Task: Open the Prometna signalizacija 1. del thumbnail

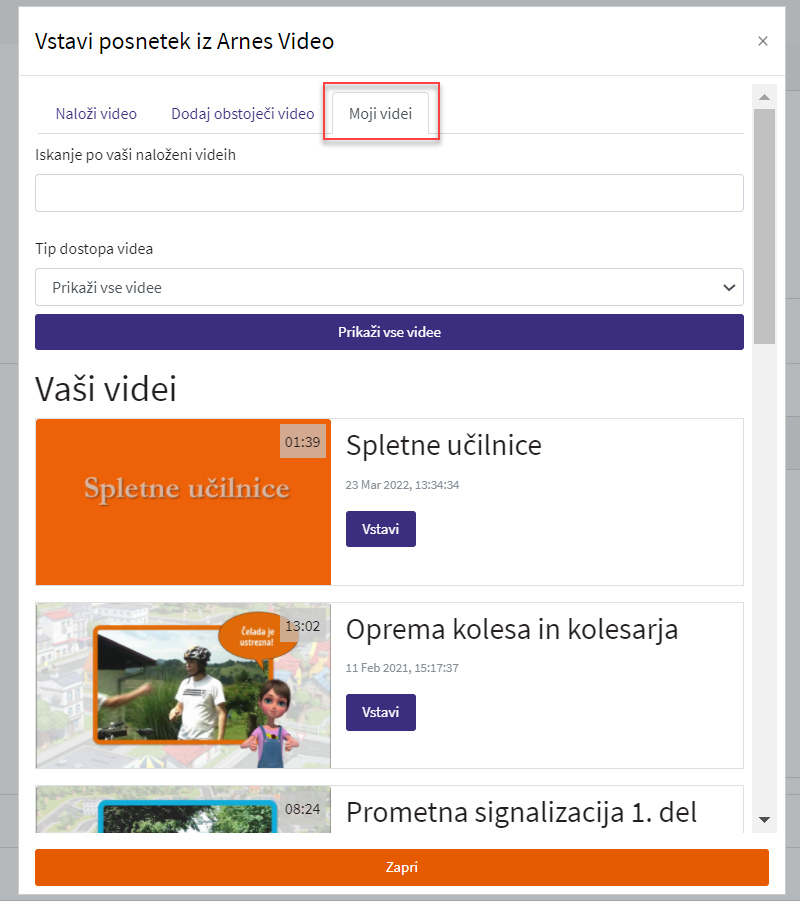Action: [183, 810]
